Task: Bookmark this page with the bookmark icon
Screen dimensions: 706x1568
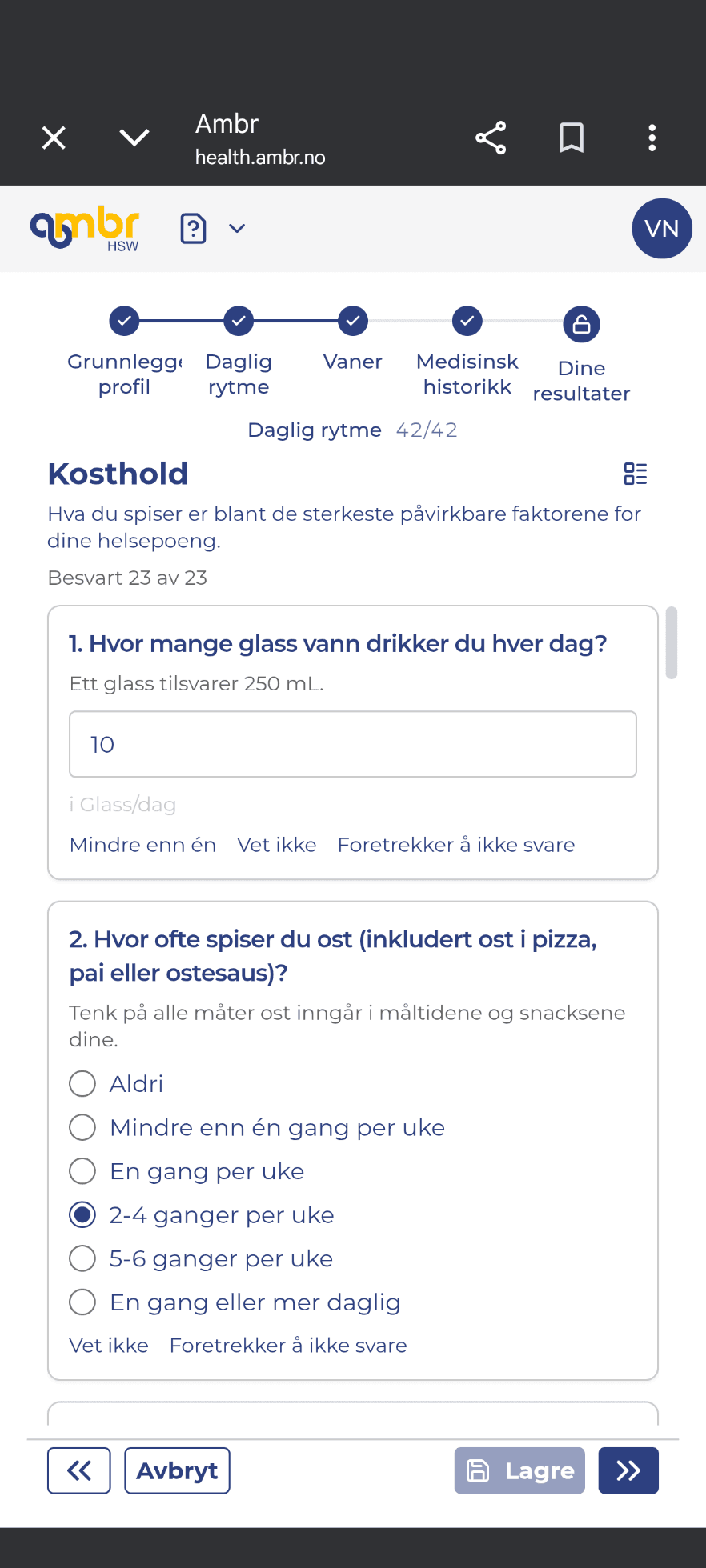Action: pyautogui.click(x=571, y=138)
